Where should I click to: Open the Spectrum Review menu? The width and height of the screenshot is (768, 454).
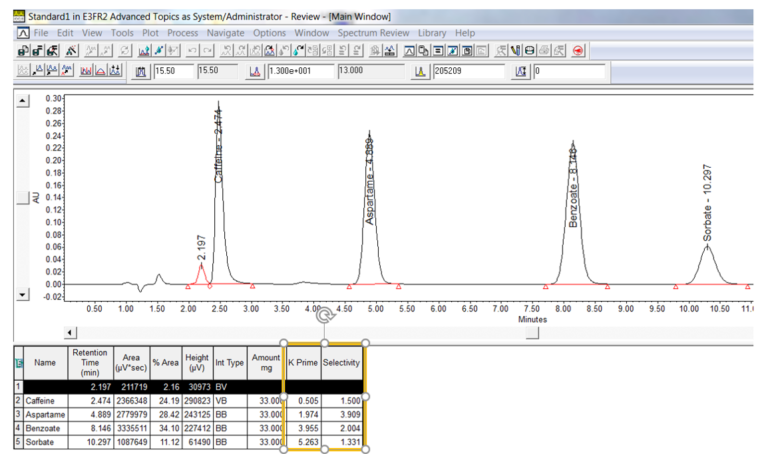(x=373, y=33)
